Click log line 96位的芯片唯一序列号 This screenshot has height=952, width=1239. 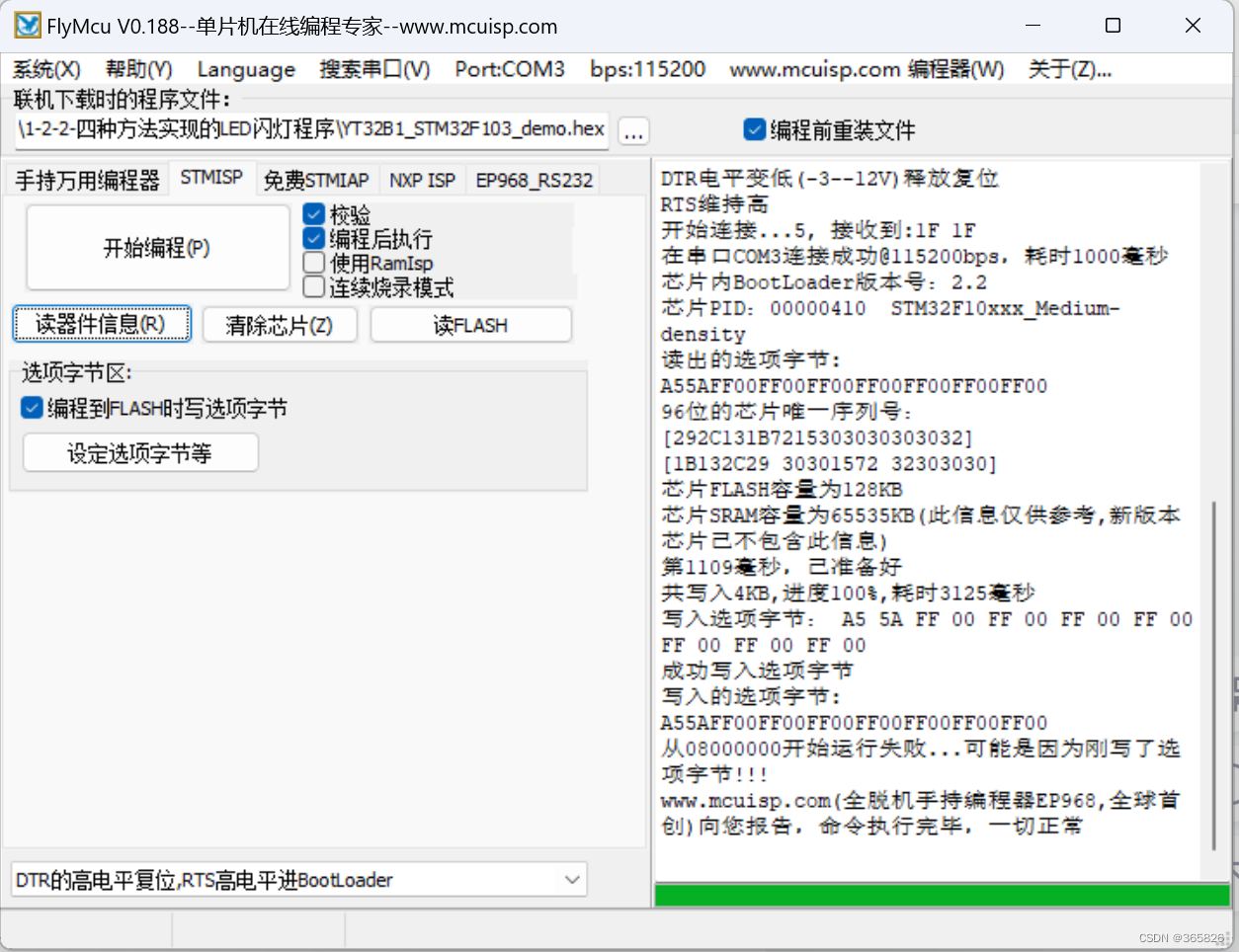tap(786, 412)
